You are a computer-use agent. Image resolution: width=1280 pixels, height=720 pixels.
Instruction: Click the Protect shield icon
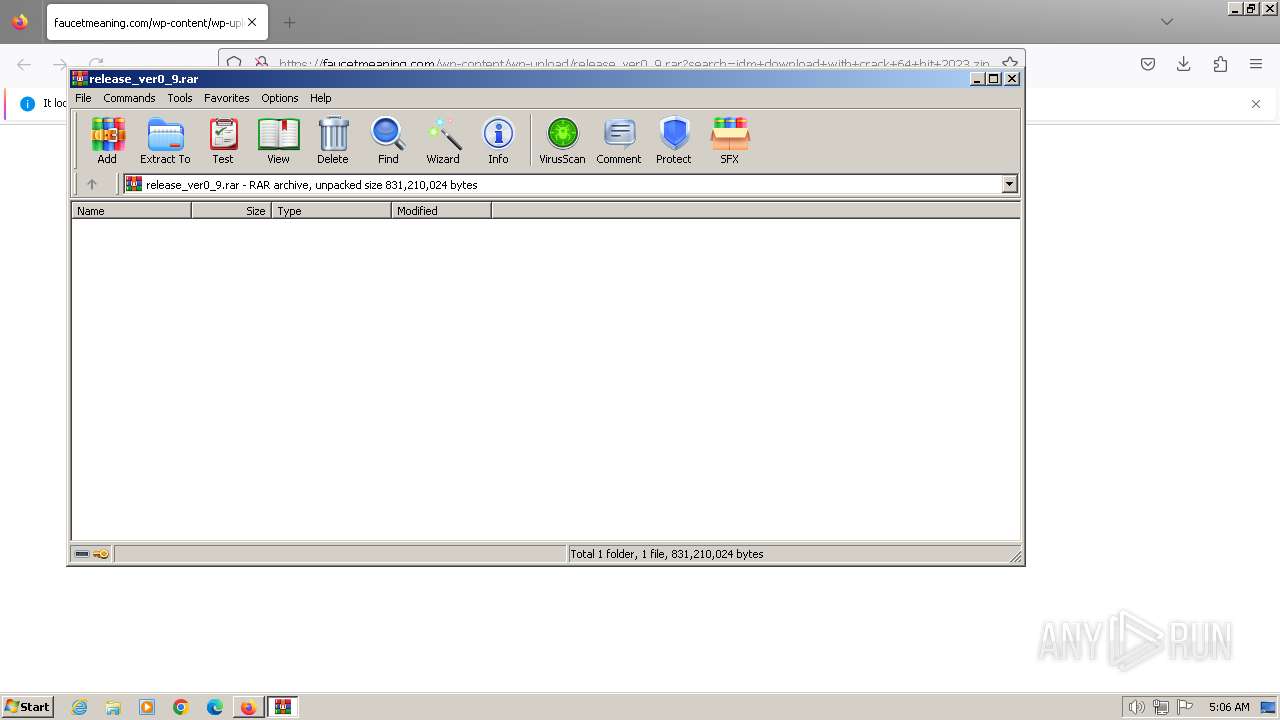[674, 140]
